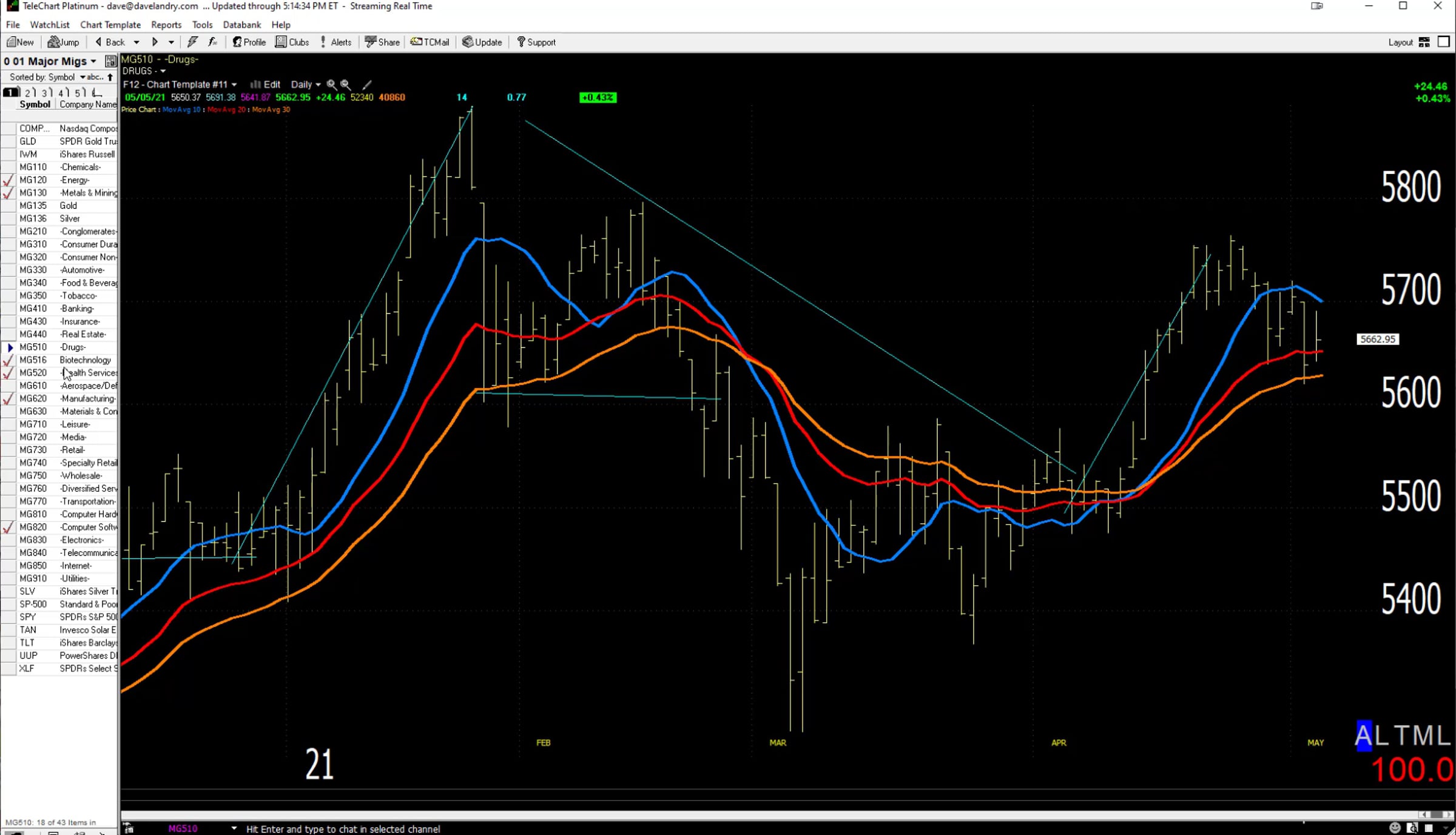1456x835 pixels.
Task: Zoom out on the chart
Action: (x=345, y=84)
